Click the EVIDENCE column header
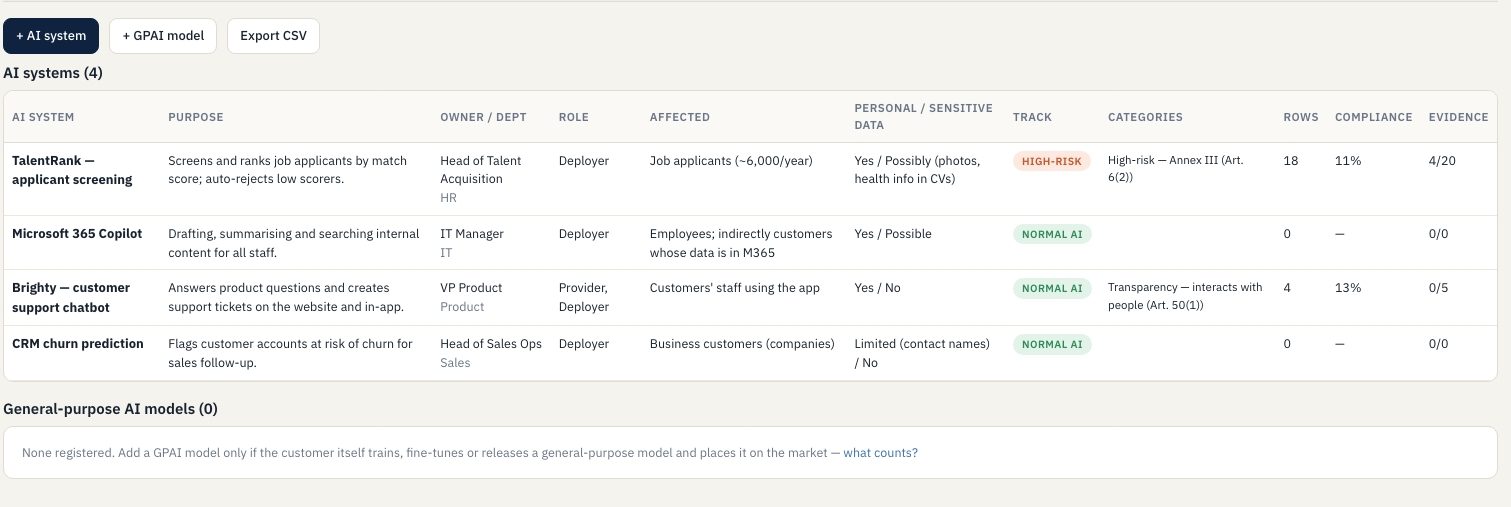Viewport: 1511px width, 507px height. (1458, 117)
